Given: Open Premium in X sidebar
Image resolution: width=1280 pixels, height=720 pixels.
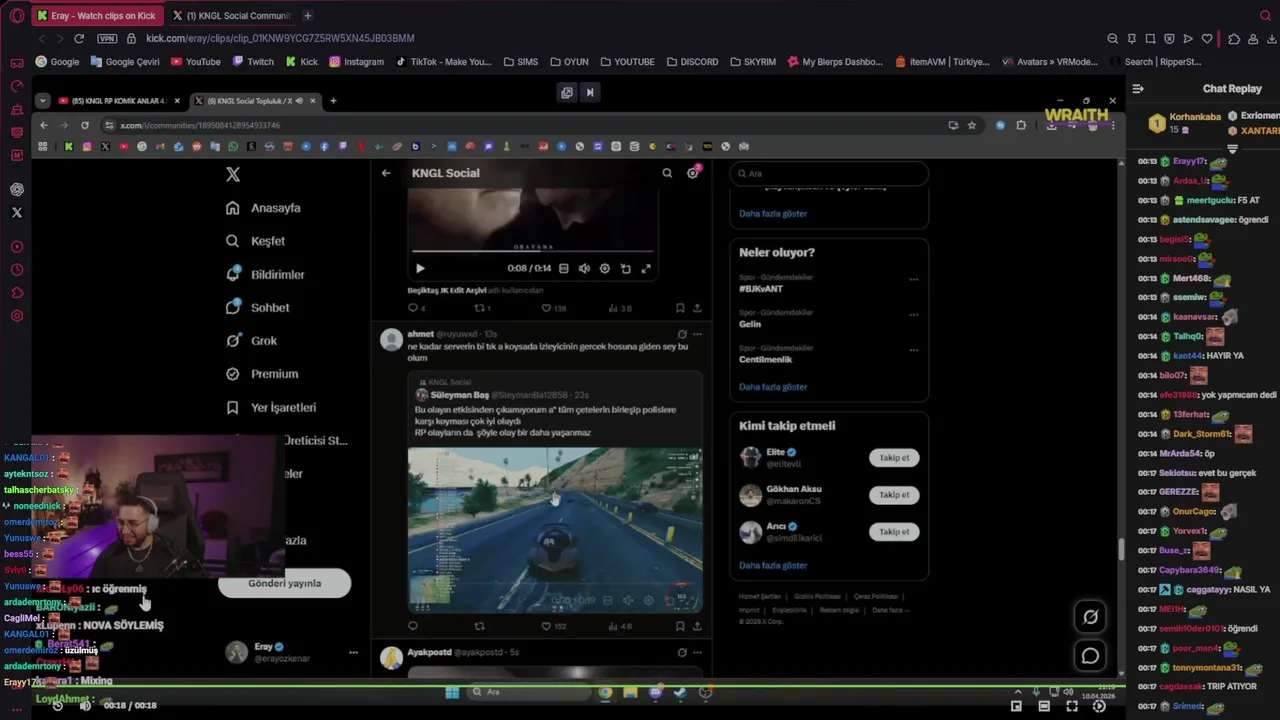Looking at the screenshot, I should [262, 374].
